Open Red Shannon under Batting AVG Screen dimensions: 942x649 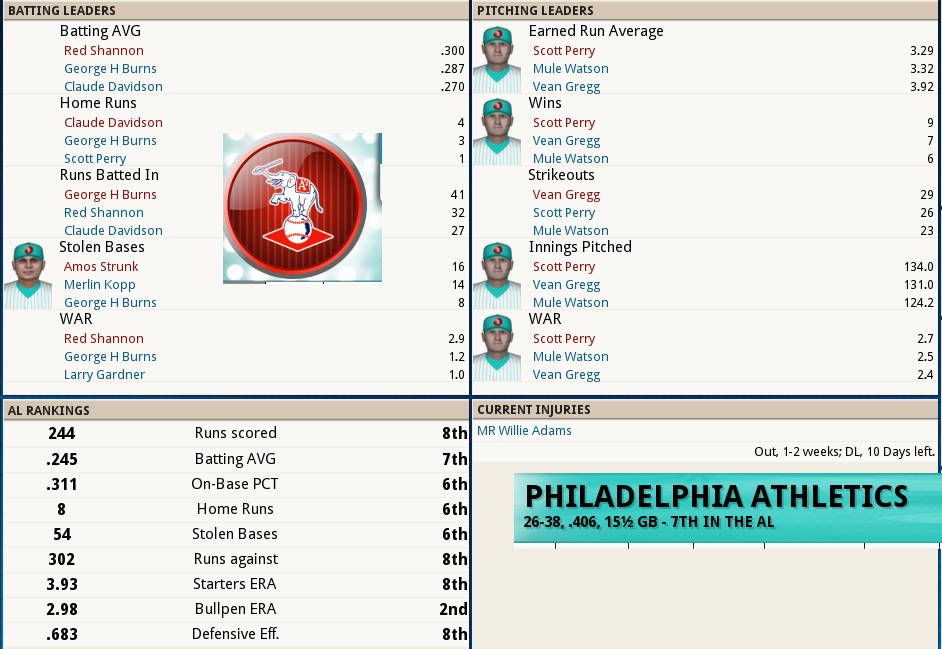click(103, 51)
